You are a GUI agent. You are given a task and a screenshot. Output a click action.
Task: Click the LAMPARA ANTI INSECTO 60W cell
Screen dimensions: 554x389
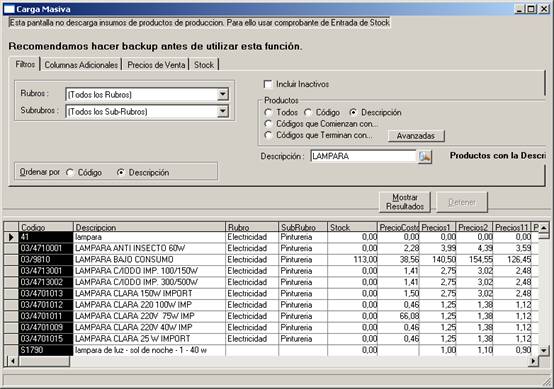tap(149, 248)
